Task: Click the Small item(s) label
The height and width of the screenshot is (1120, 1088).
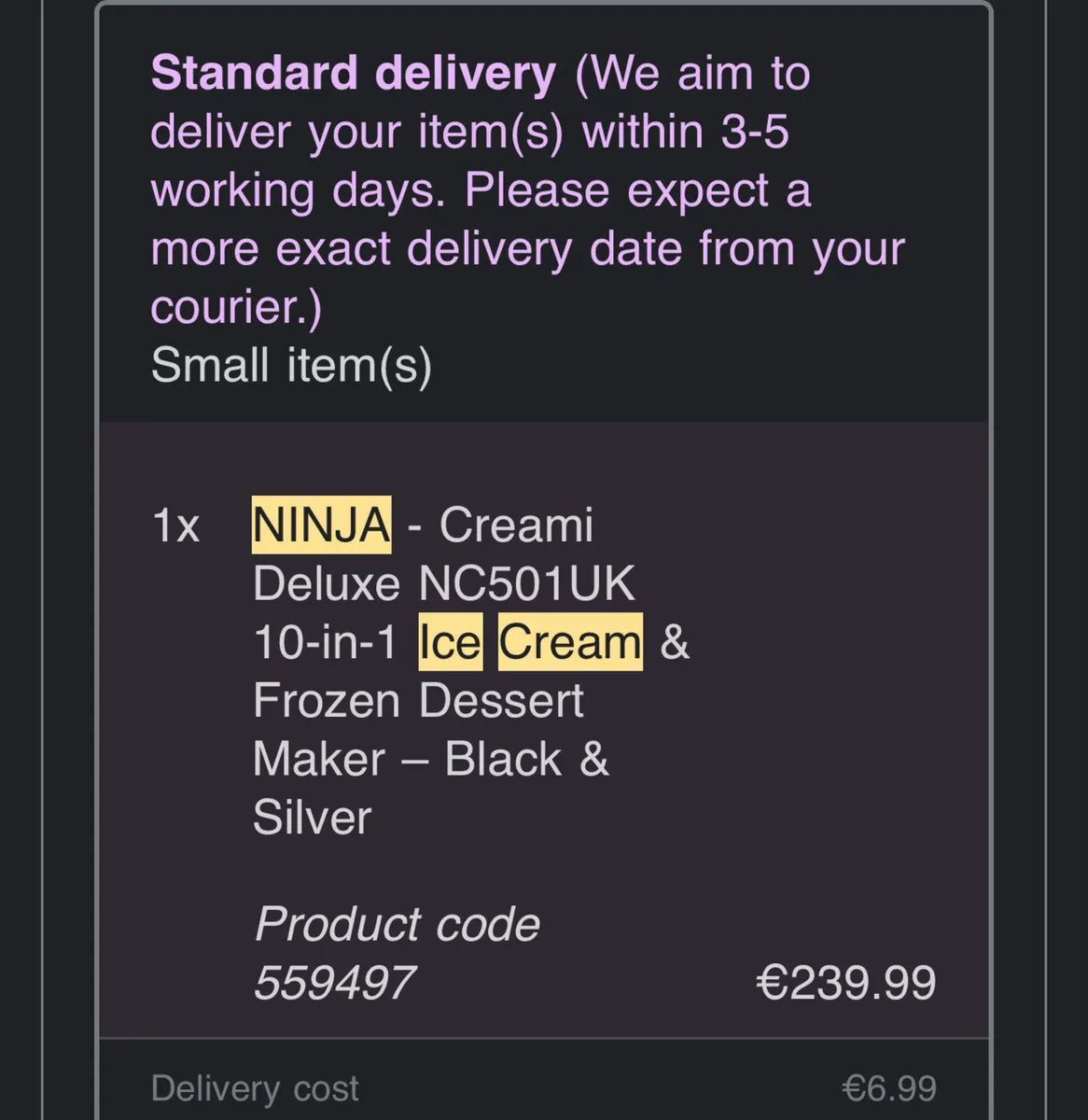Action: [291, 365]
